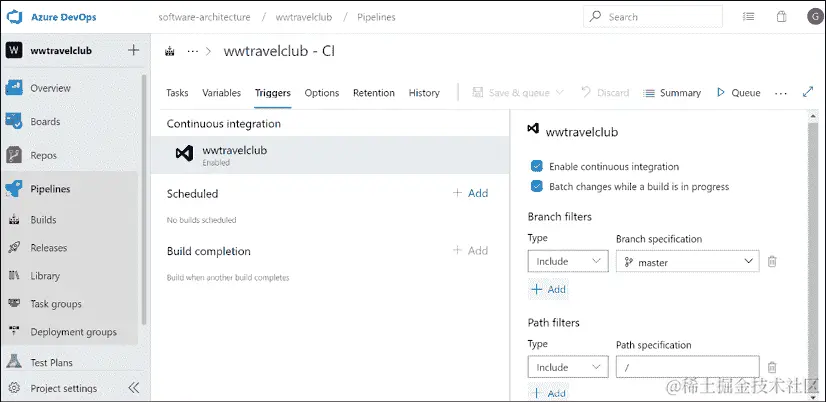The width and height of the screenshot is (826, 402).
Task: Open the work items list icon in header
Action: pyautogui.click(x=748, y=17)
